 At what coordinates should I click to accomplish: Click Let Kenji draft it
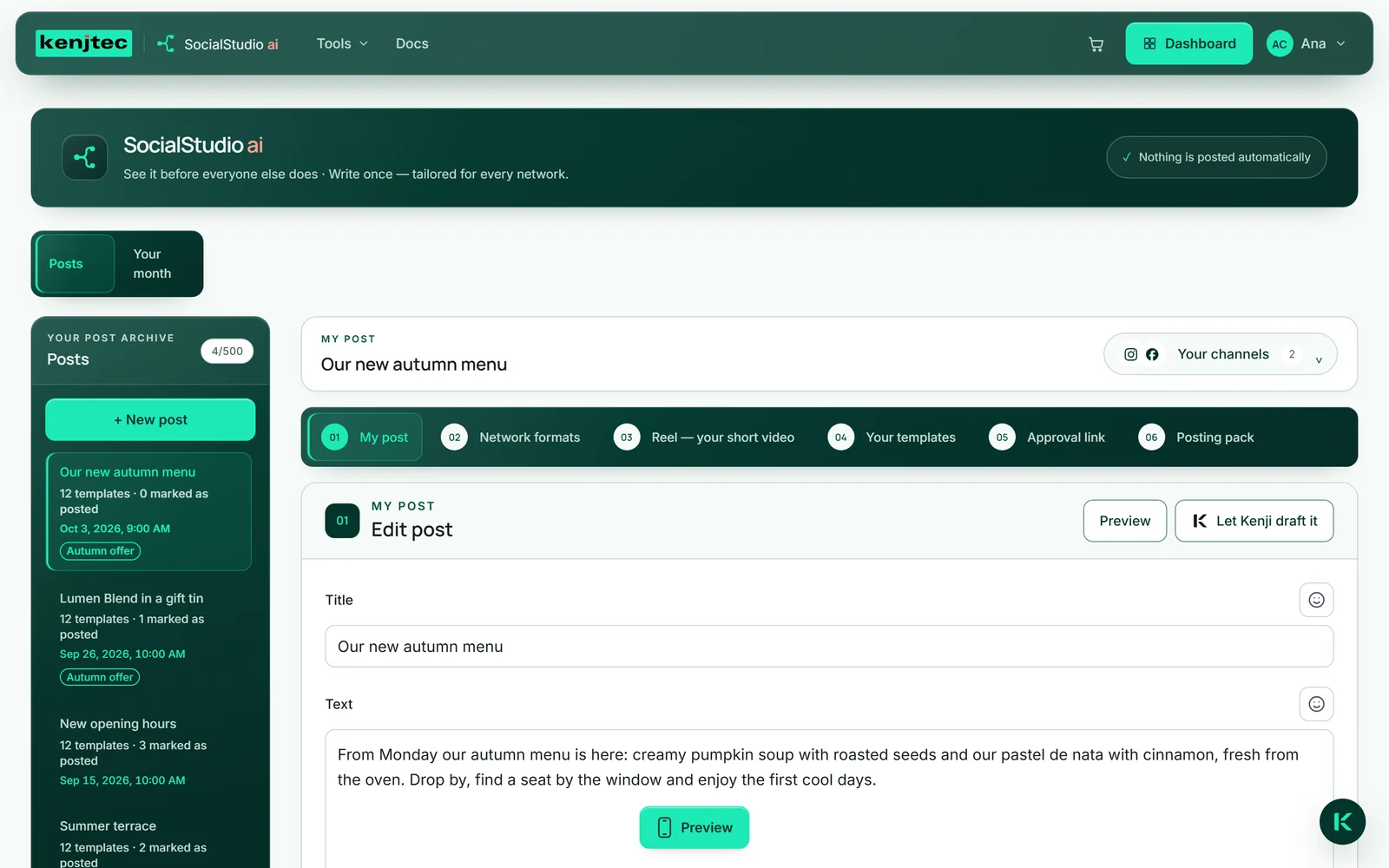pyautogui.click(x=1254, y=521)
